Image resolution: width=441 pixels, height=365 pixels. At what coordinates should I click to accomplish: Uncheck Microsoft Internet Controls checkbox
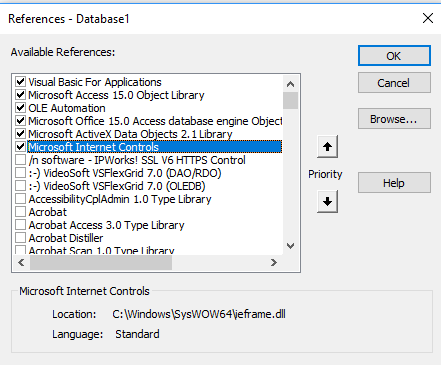point(21,147)
